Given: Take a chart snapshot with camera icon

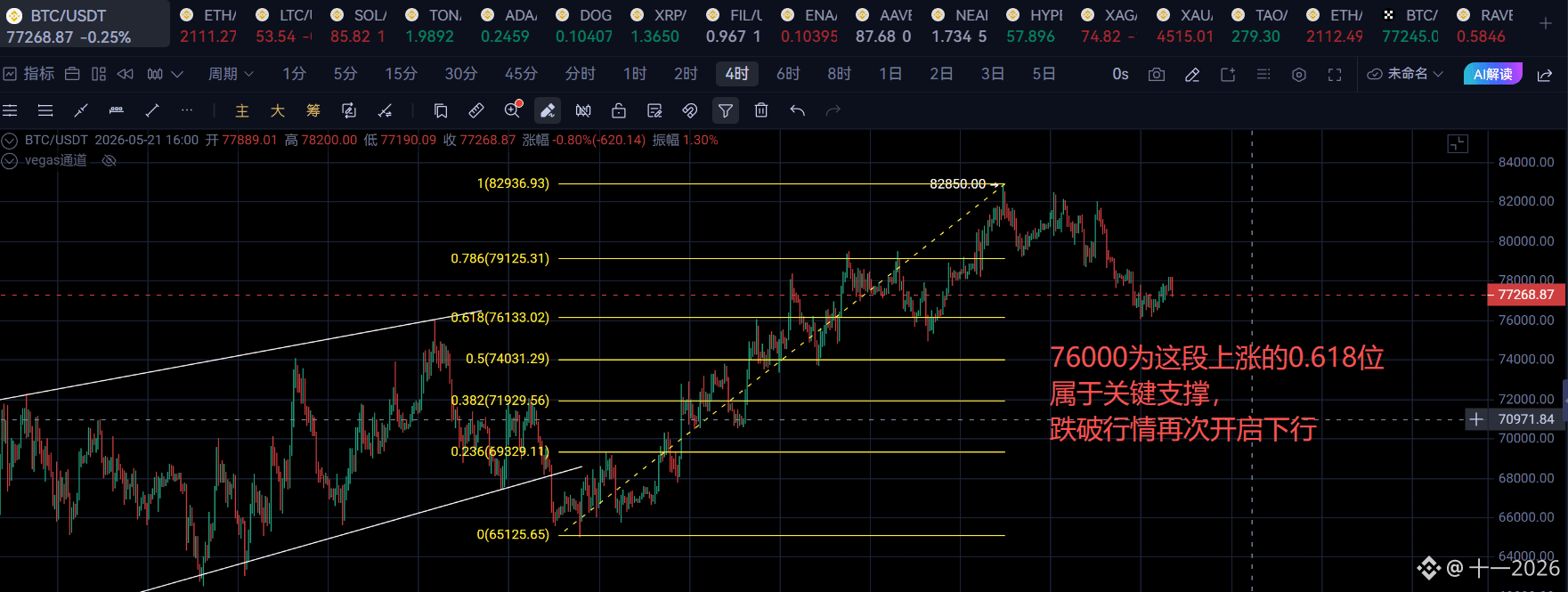Looking at the screenshot, I should pos(1157,75).
